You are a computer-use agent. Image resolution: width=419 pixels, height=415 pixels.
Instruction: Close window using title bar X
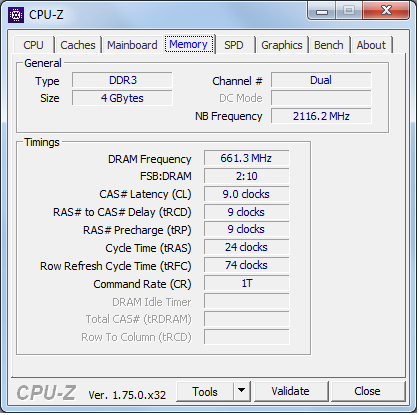pyautogui.click(x=386, y=10)
